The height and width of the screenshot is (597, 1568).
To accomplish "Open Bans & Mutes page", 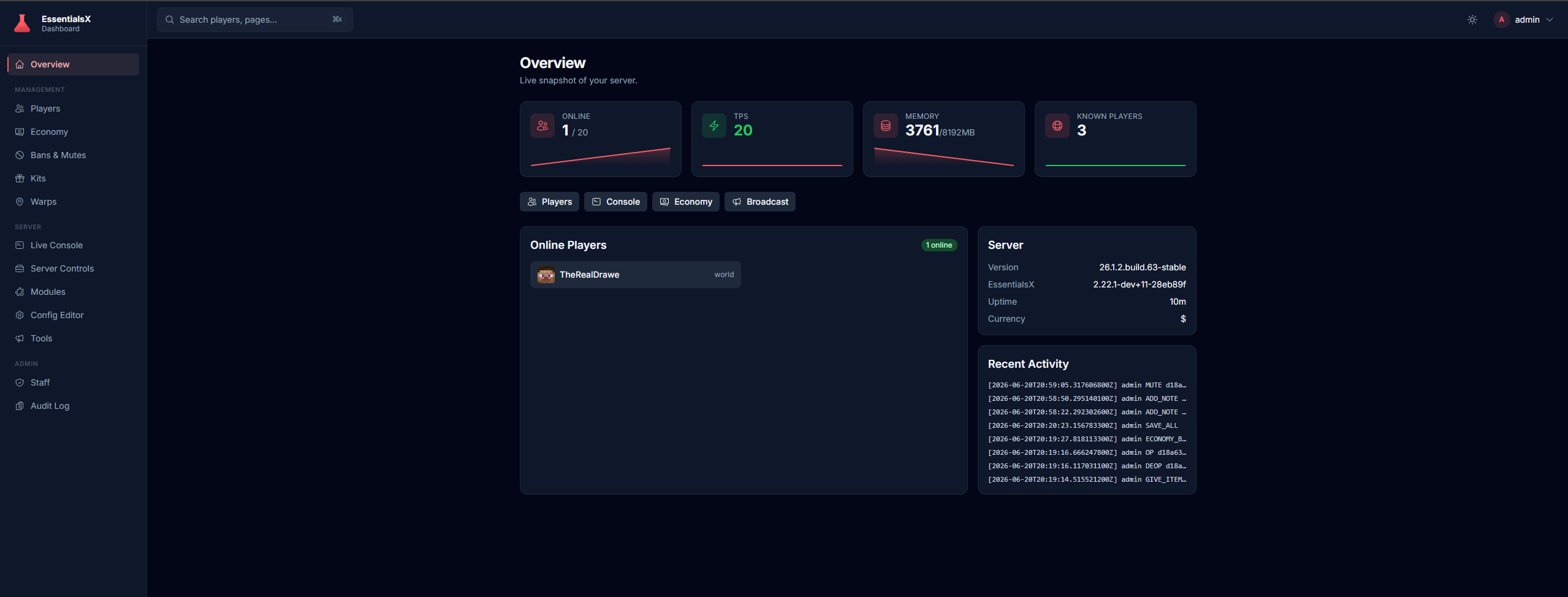I will 74,155.
